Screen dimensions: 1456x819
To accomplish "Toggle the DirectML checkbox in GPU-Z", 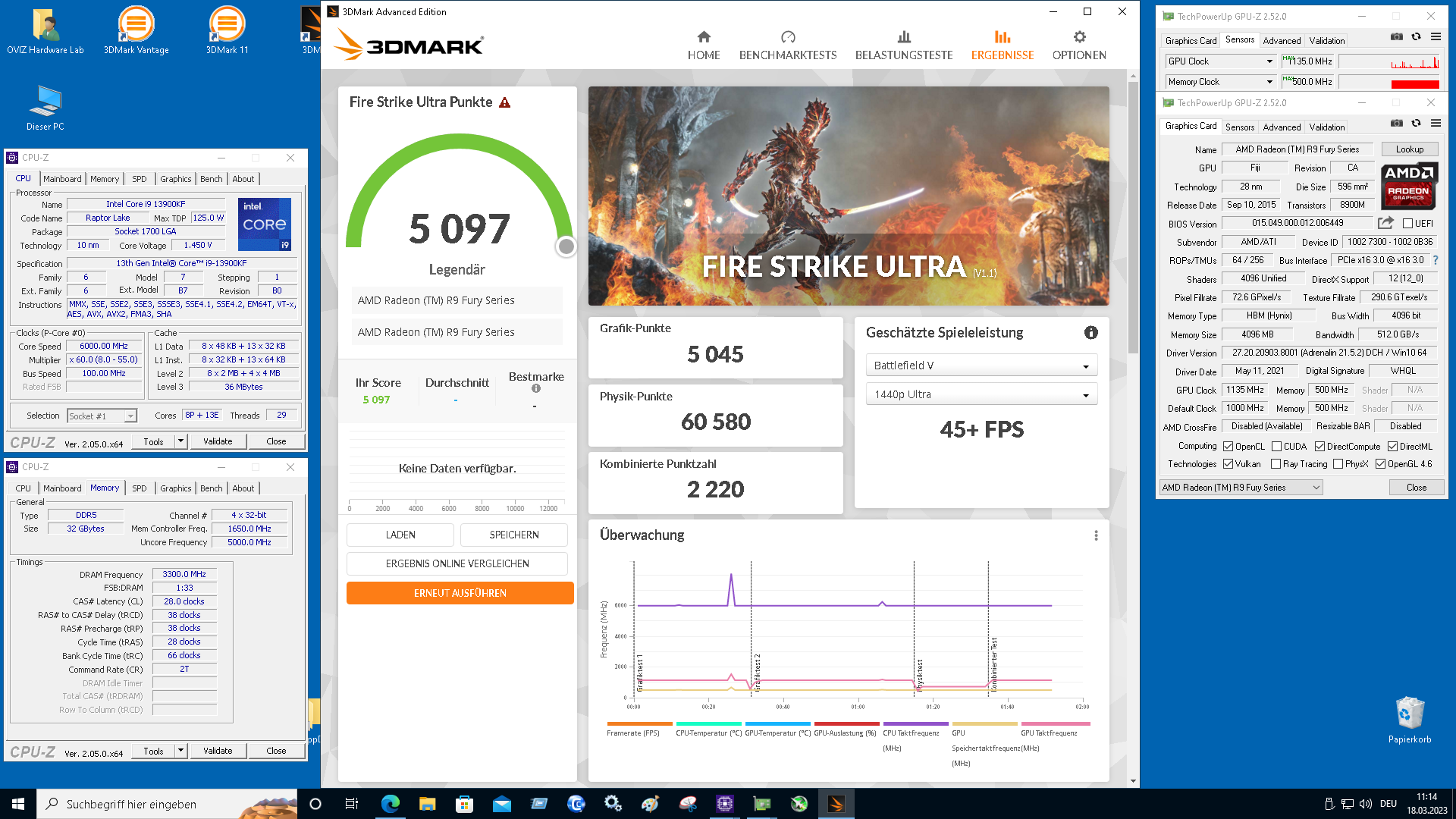I will [1392, 447].
